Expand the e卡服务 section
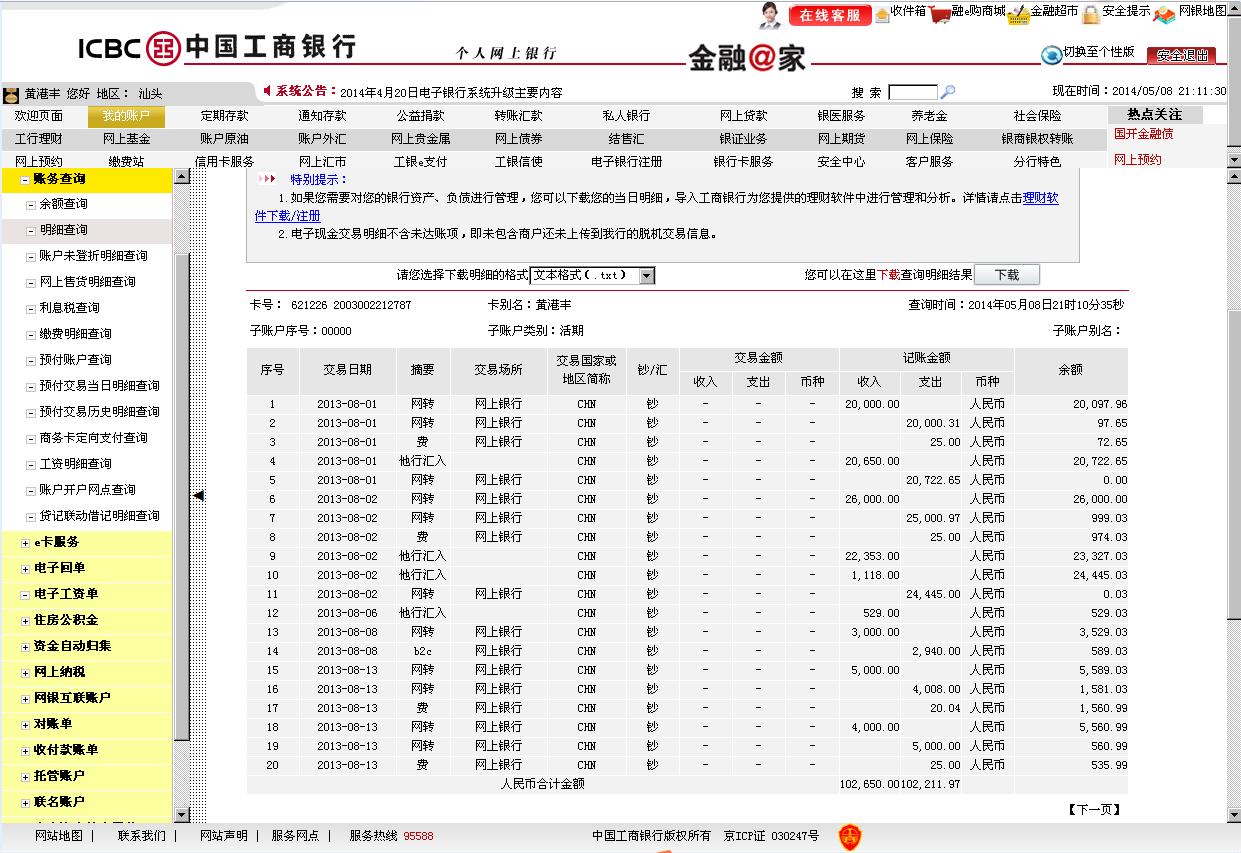 [x=25, y=543]
